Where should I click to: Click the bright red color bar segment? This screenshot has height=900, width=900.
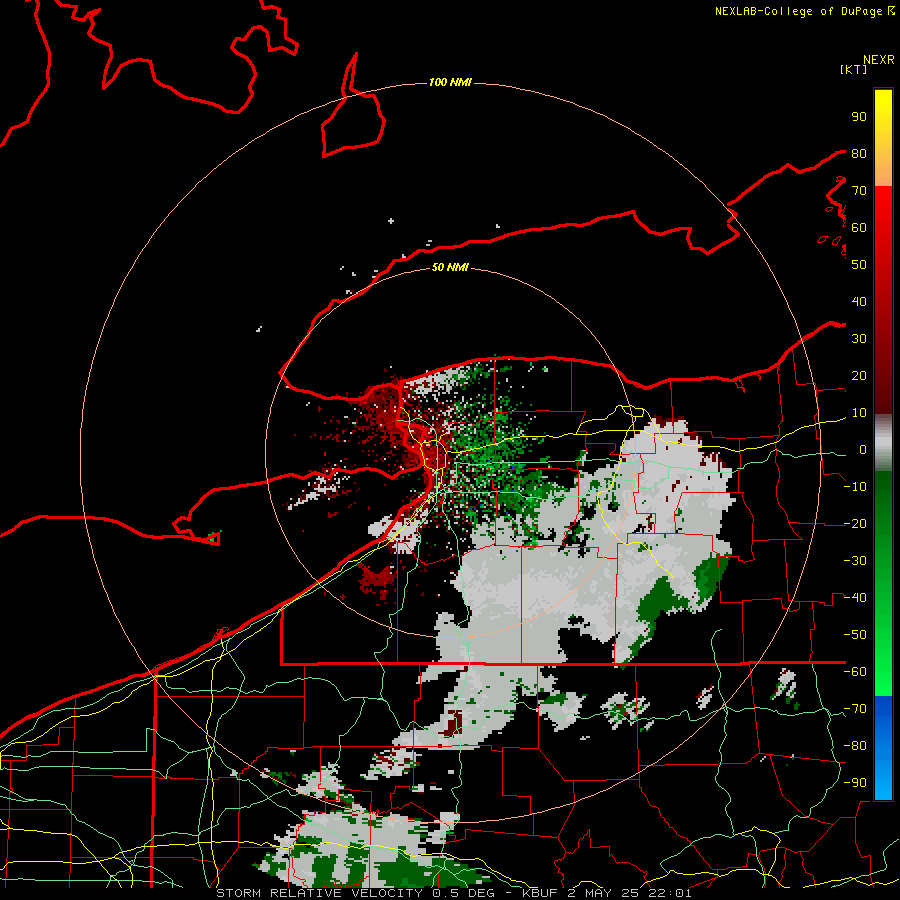click(883, 300)
